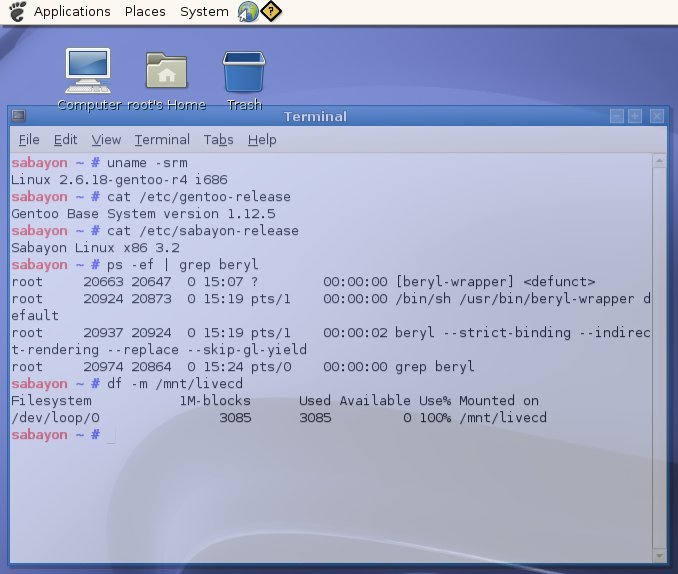
Task: Click 'beryl --strict-binding' process text
Action: click(x=483, y=333)
